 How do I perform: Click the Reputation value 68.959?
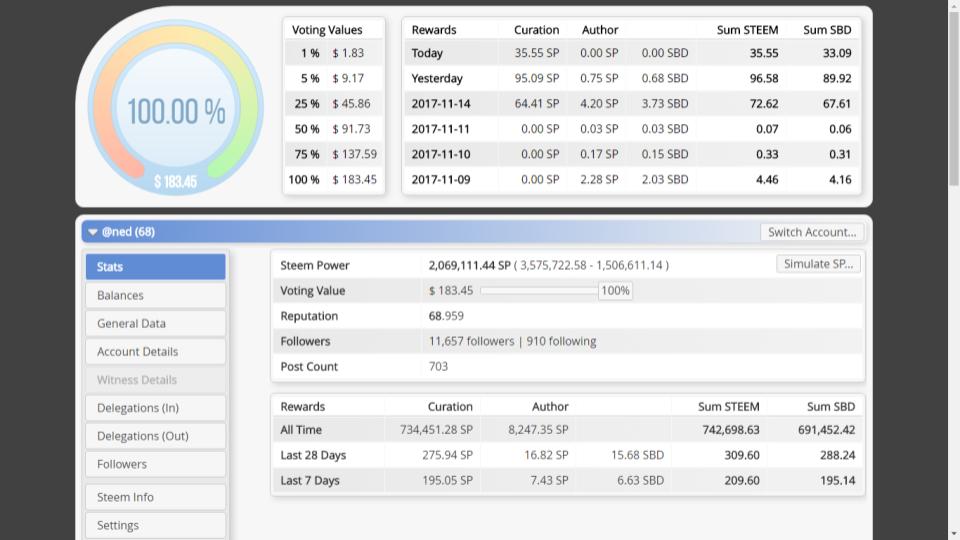(446, 316)
